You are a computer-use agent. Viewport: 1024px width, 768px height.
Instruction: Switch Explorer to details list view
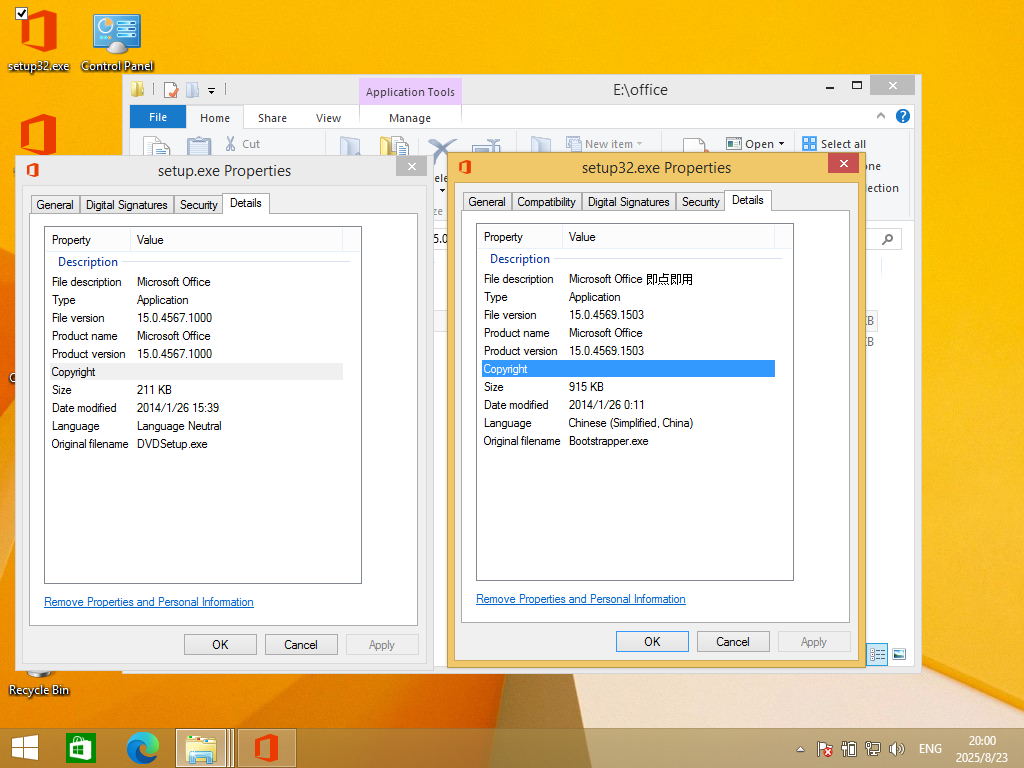(878, 655)
